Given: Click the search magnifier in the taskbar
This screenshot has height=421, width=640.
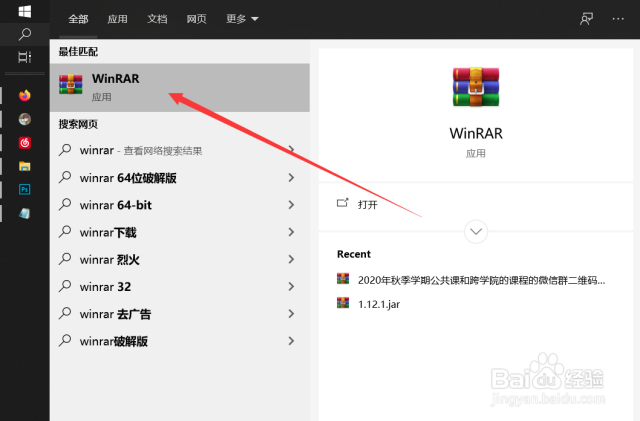Looking at the screenshot, I should 24,34.
